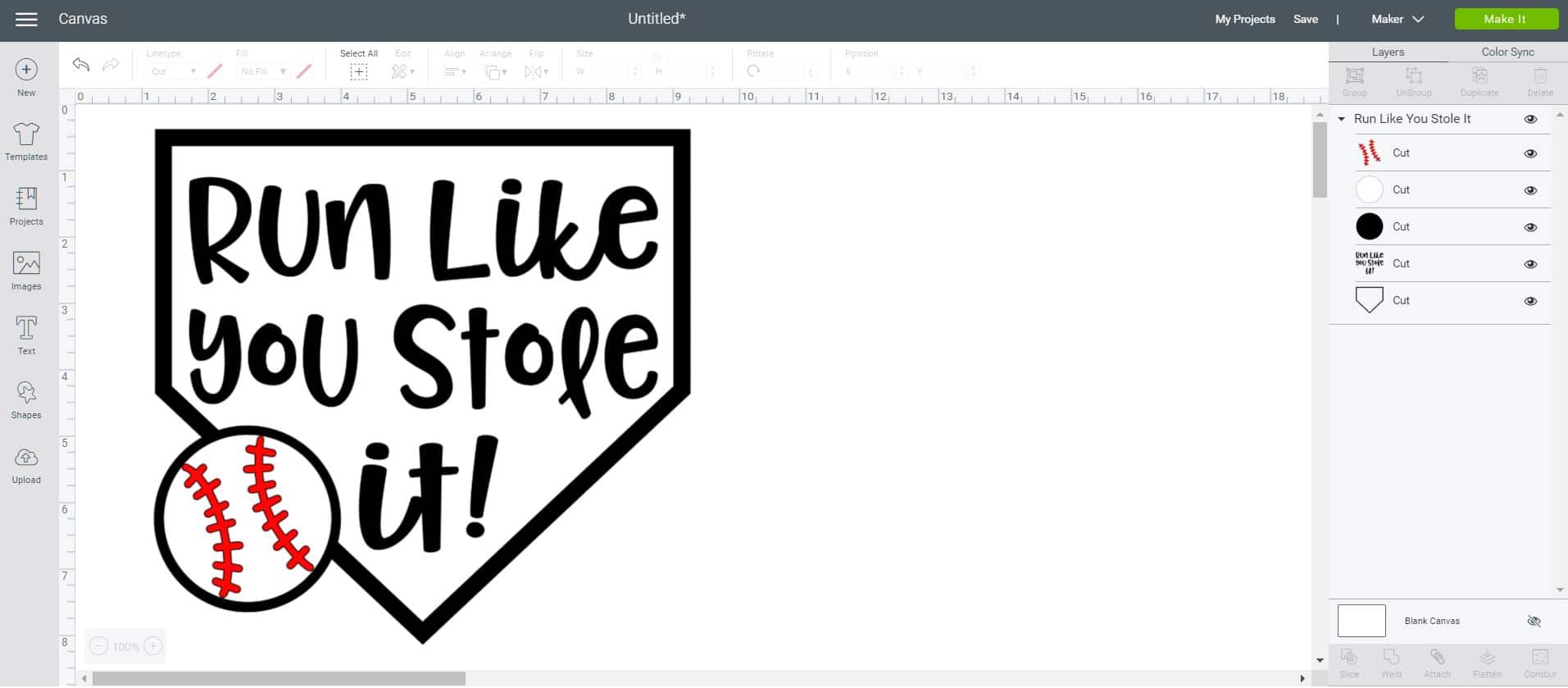Hide the text Cut layer
This screenshot has width=1568, height=688.
[1530, 264]
